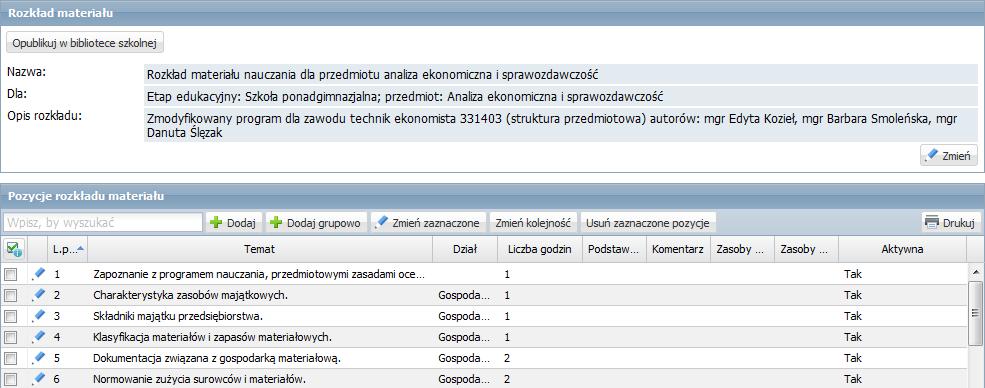Click Usuń zaznaczone pozycje button
985x388 pixels.
pyautogui.click(x=648, y=222)
